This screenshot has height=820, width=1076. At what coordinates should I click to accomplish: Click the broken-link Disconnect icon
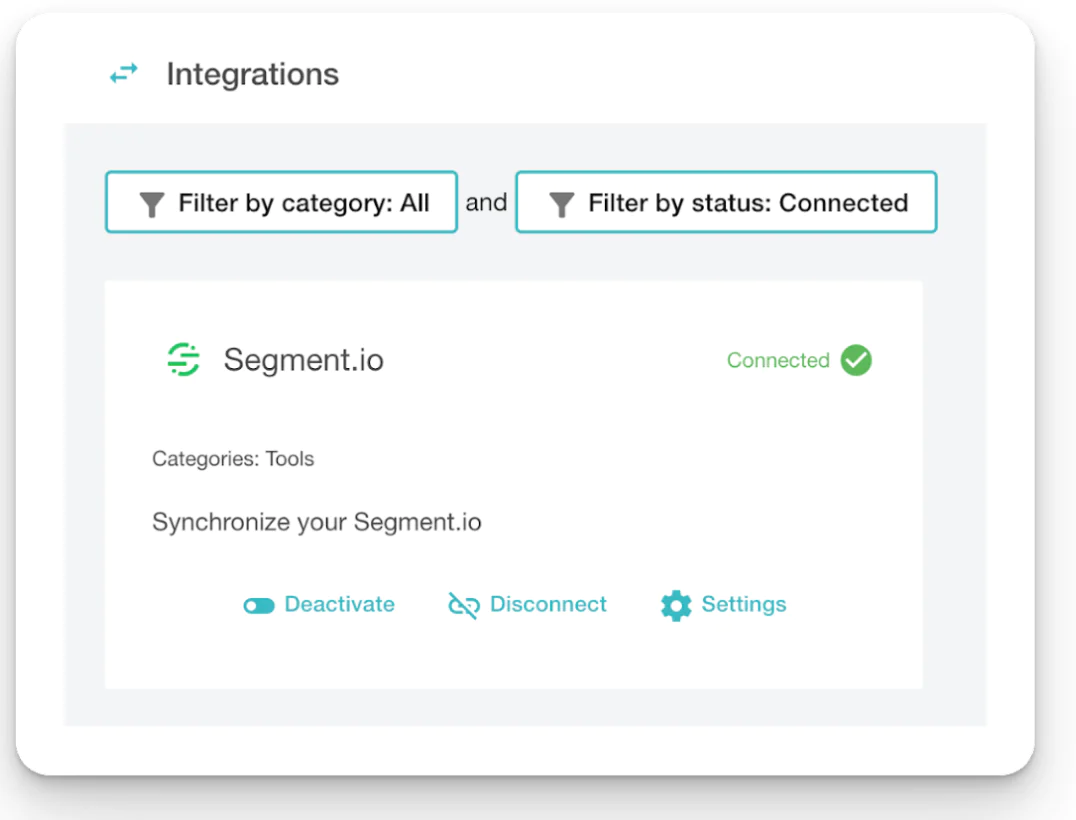(x=463, y=606)
